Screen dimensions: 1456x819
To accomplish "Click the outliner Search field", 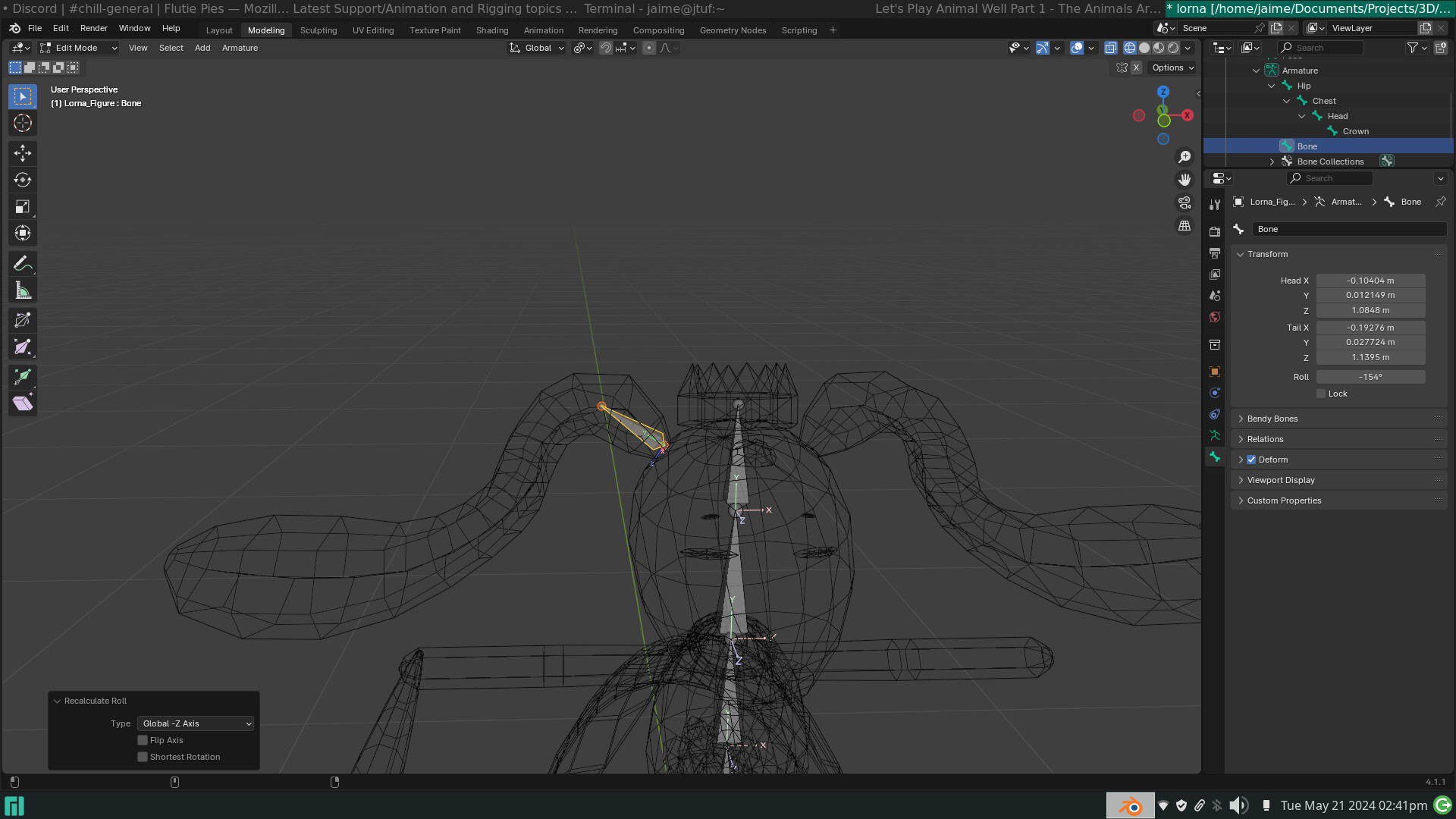I will (x=1321, y=48).
